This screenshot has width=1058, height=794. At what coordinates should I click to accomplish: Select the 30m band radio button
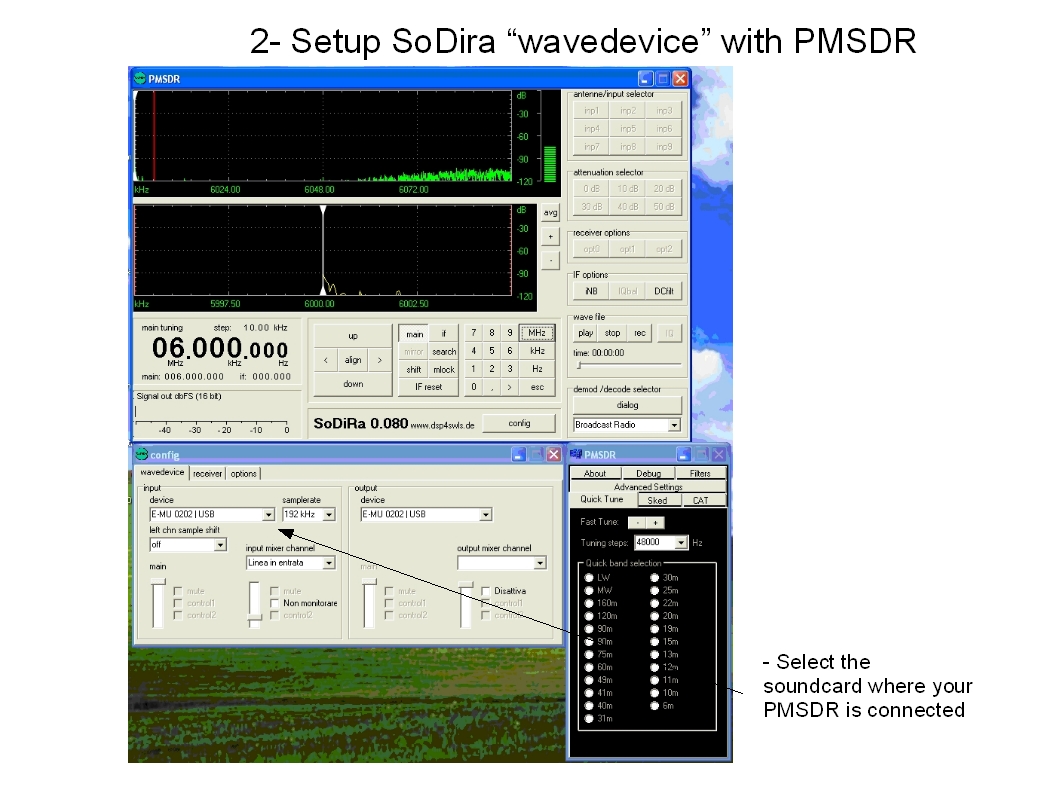(654, 577)
